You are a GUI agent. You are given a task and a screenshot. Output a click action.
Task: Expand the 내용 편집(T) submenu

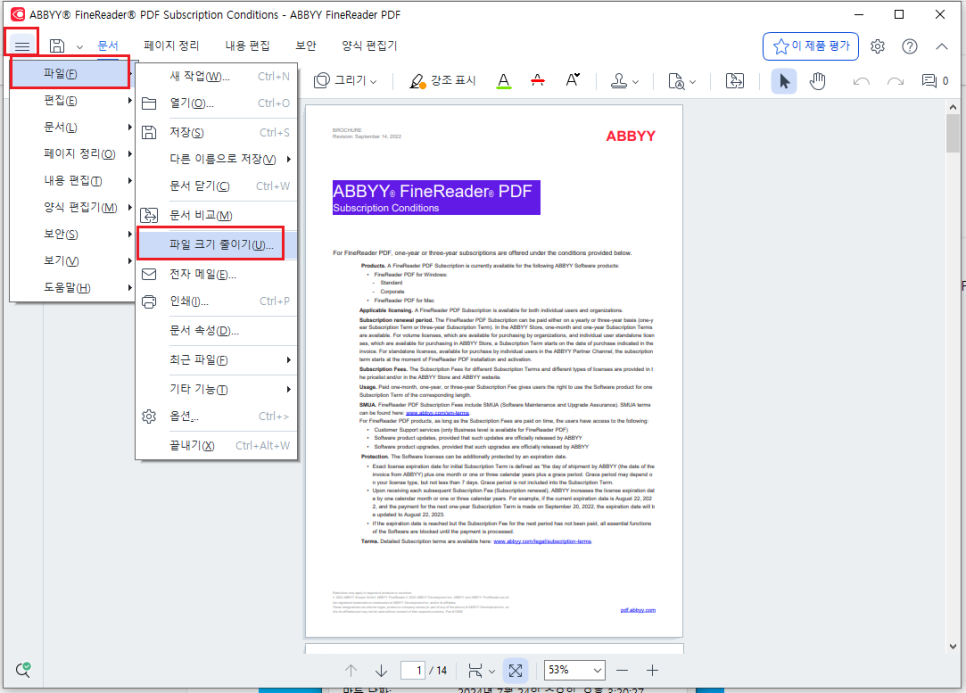[x=73, y=180]
